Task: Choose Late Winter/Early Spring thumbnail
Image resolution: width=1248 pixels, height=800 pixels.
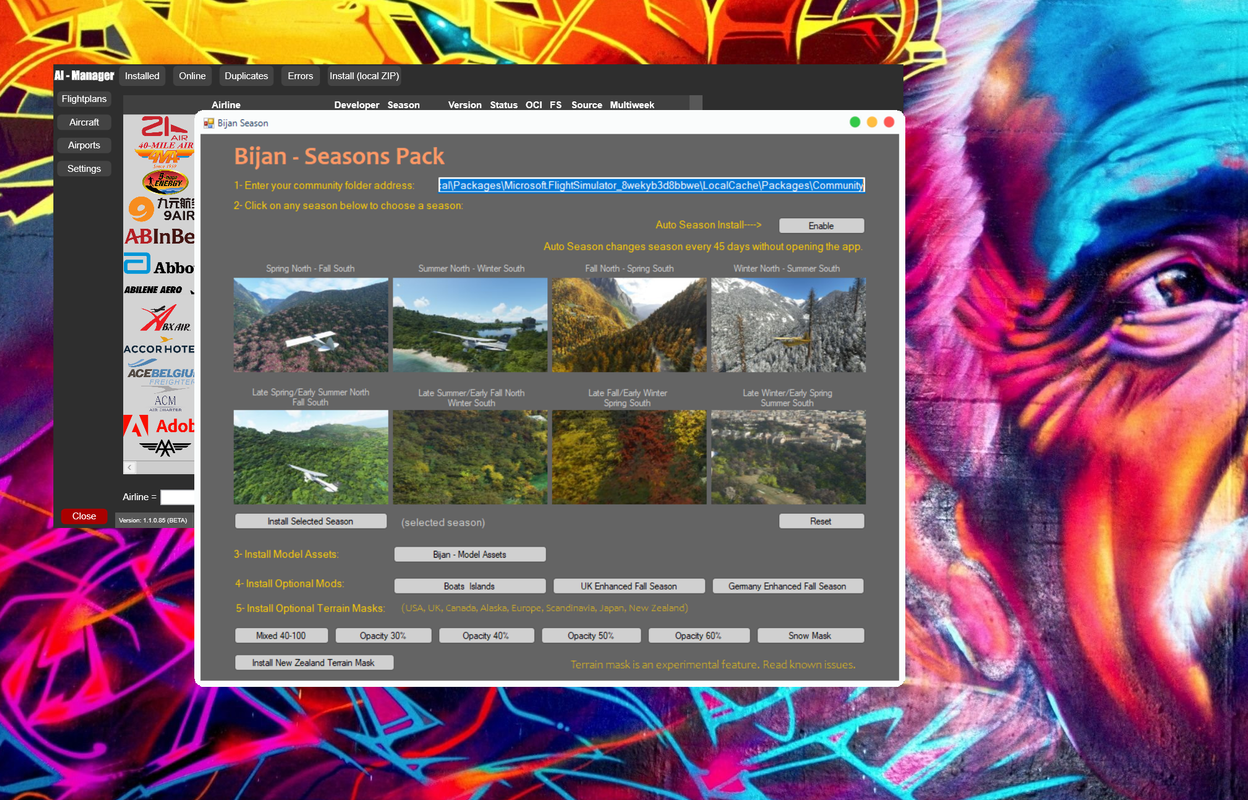Action: 788,457
